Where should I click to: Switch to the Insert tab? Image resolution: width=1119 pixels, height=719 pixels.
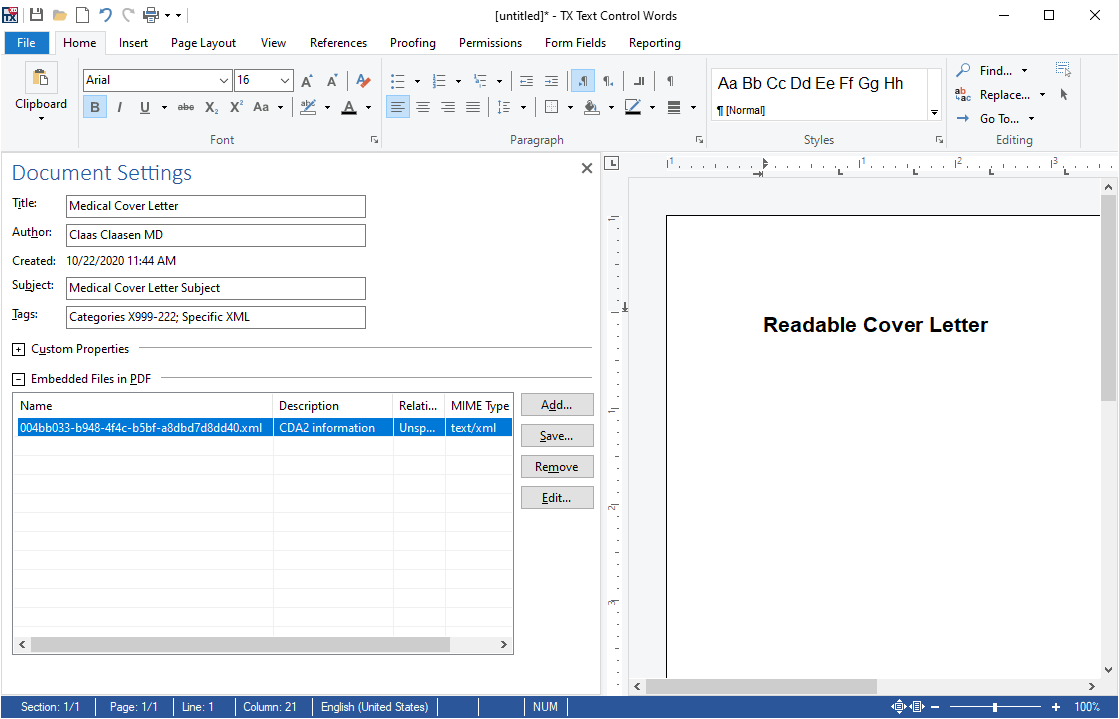click(x=133, y=43)
